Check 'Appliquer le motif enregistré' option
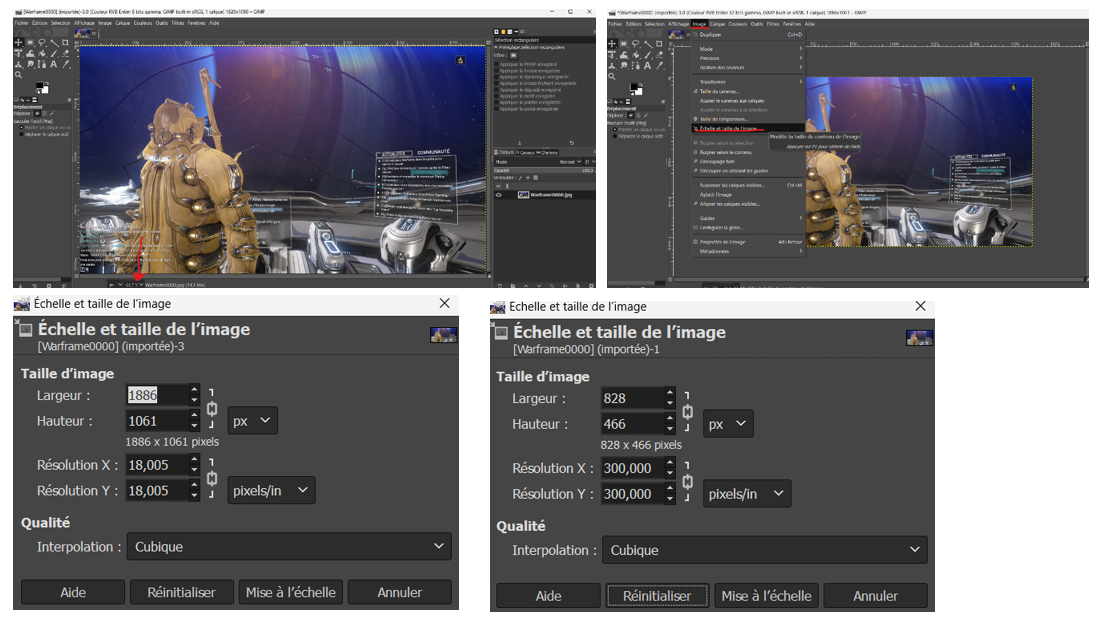 tap(496, 96)
